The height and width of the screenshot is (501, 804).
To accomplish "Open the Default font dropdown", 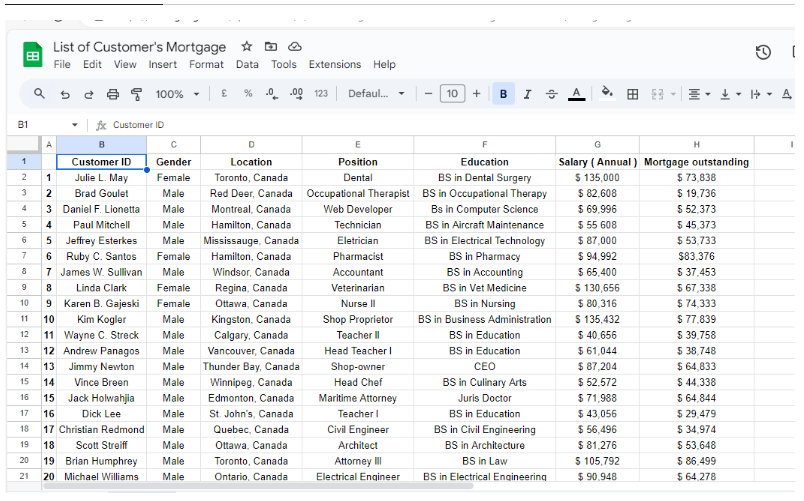I will point(376,94).
